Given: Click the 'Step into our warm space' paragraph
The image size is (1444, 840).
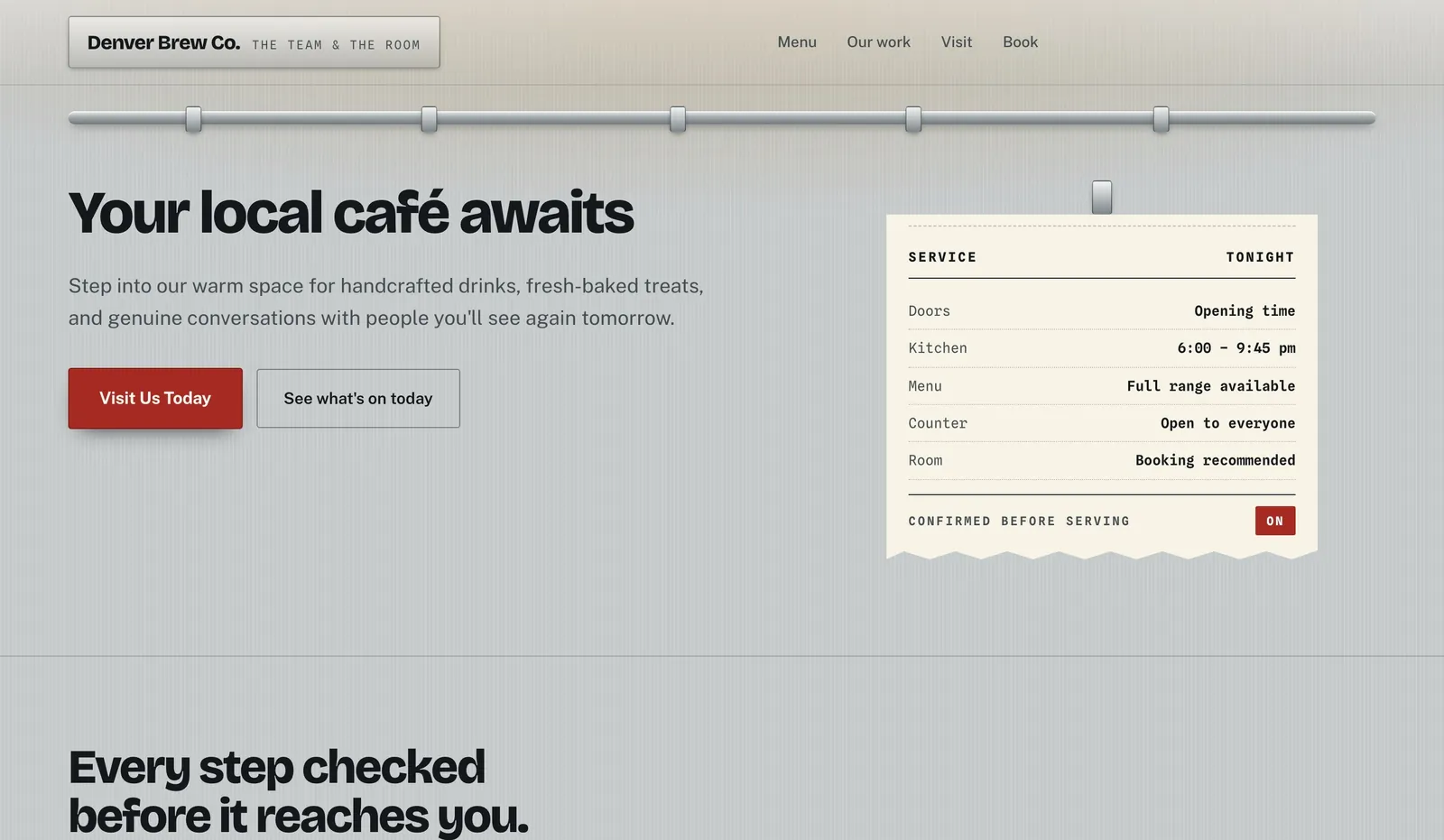Looking at the screenshot, I should click(x=386, y=301).
